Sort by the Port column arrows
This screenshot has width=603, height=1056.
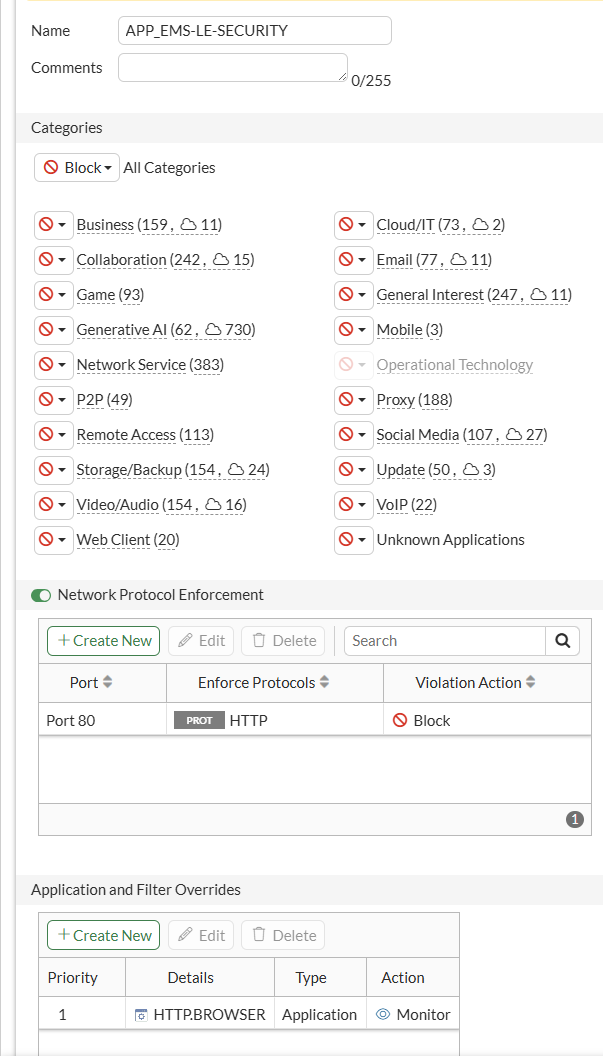[x=106, y=682]
